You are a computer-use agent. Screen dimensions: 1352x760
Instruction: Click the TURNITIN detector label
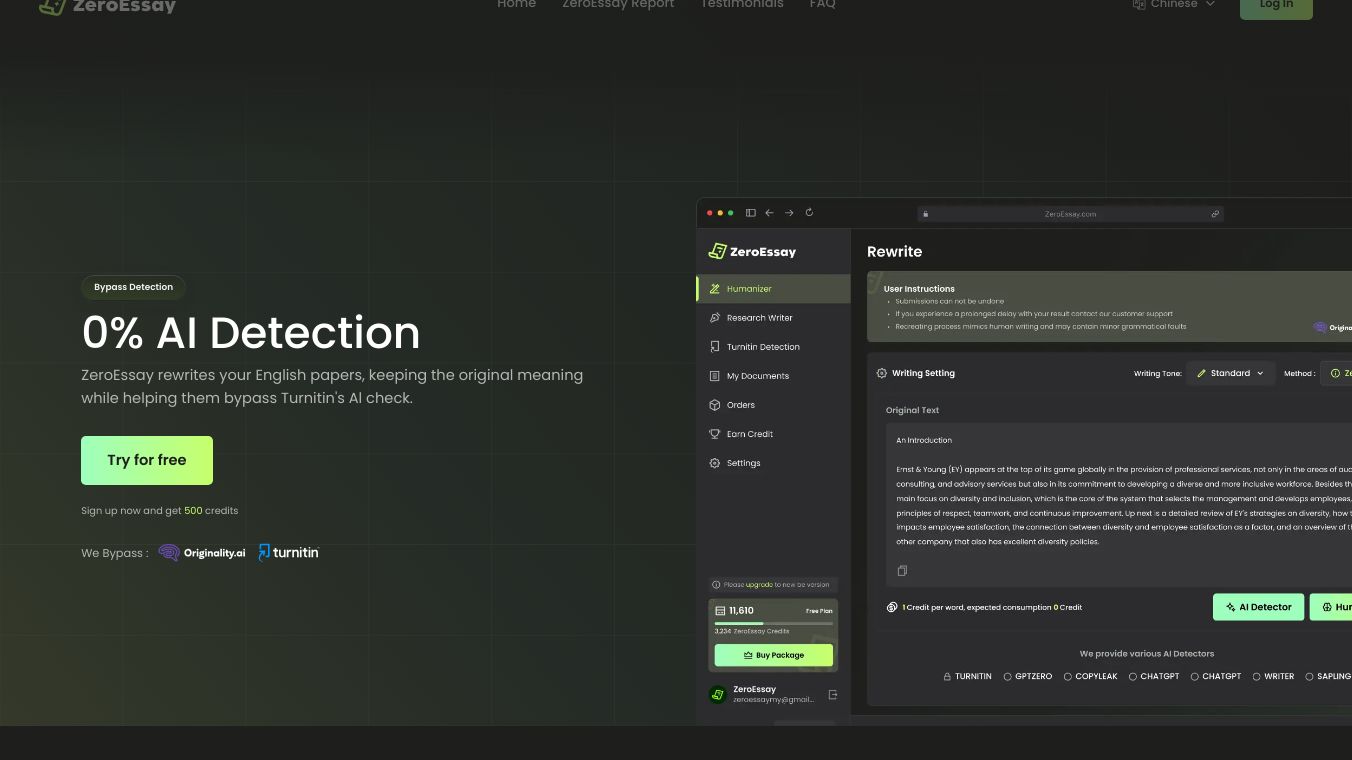pos(973,677)
